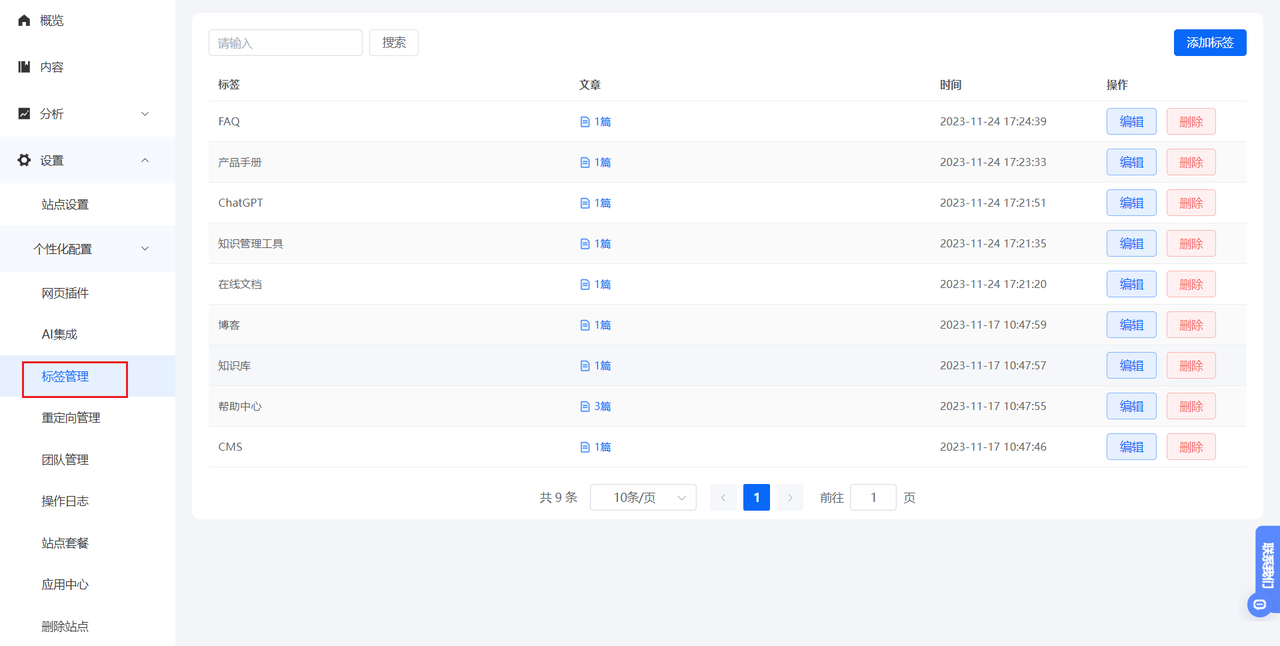The height and width of the screenshot is (646, 1280).
Task: Open 网页插件 in sidebar
Action: 65,294
